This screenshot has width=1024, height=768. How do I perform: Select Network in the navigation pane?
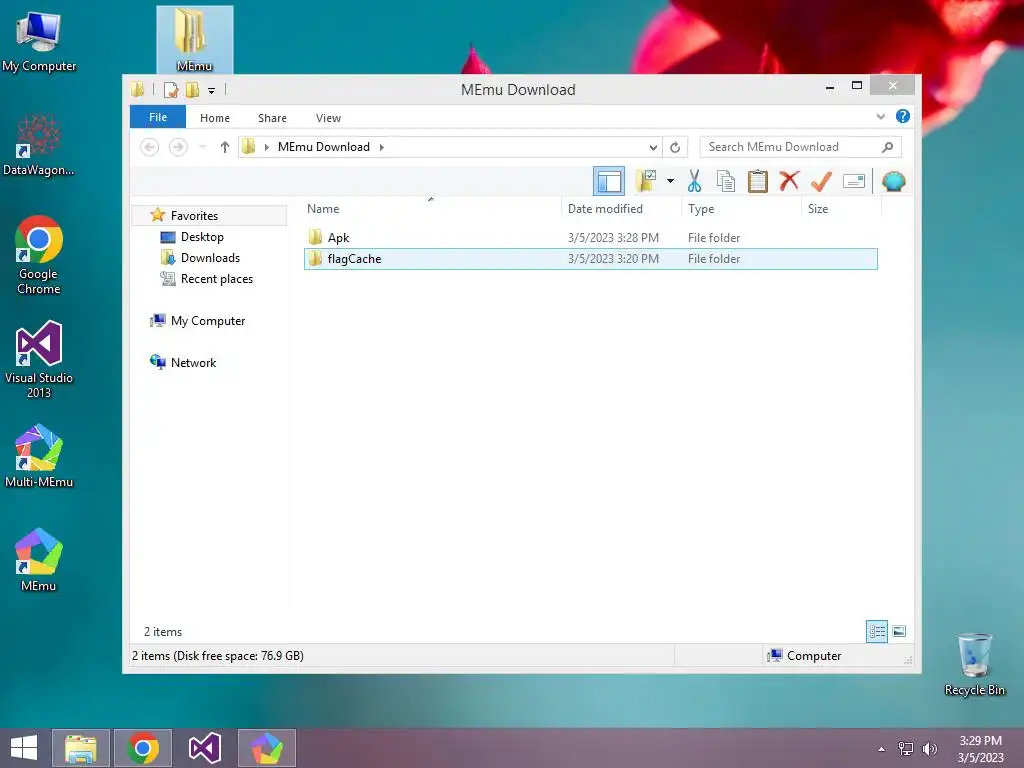(193, 362)
